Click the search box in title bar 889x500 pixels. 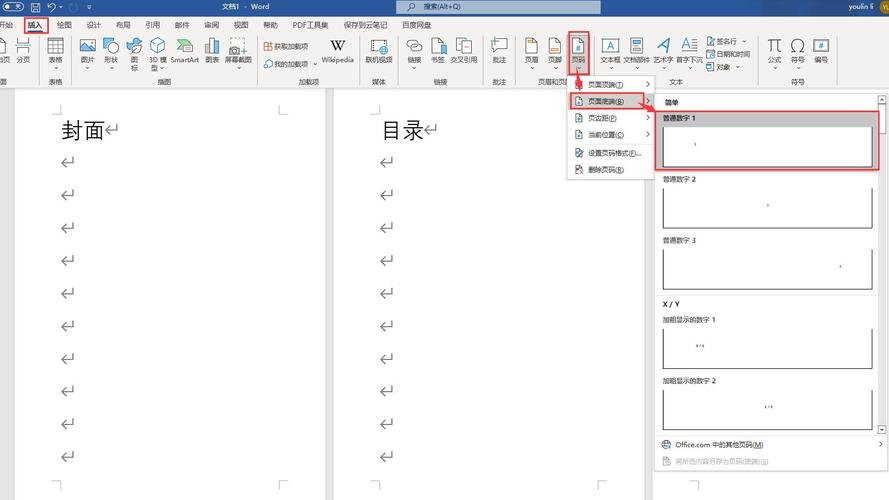[498, 7]
